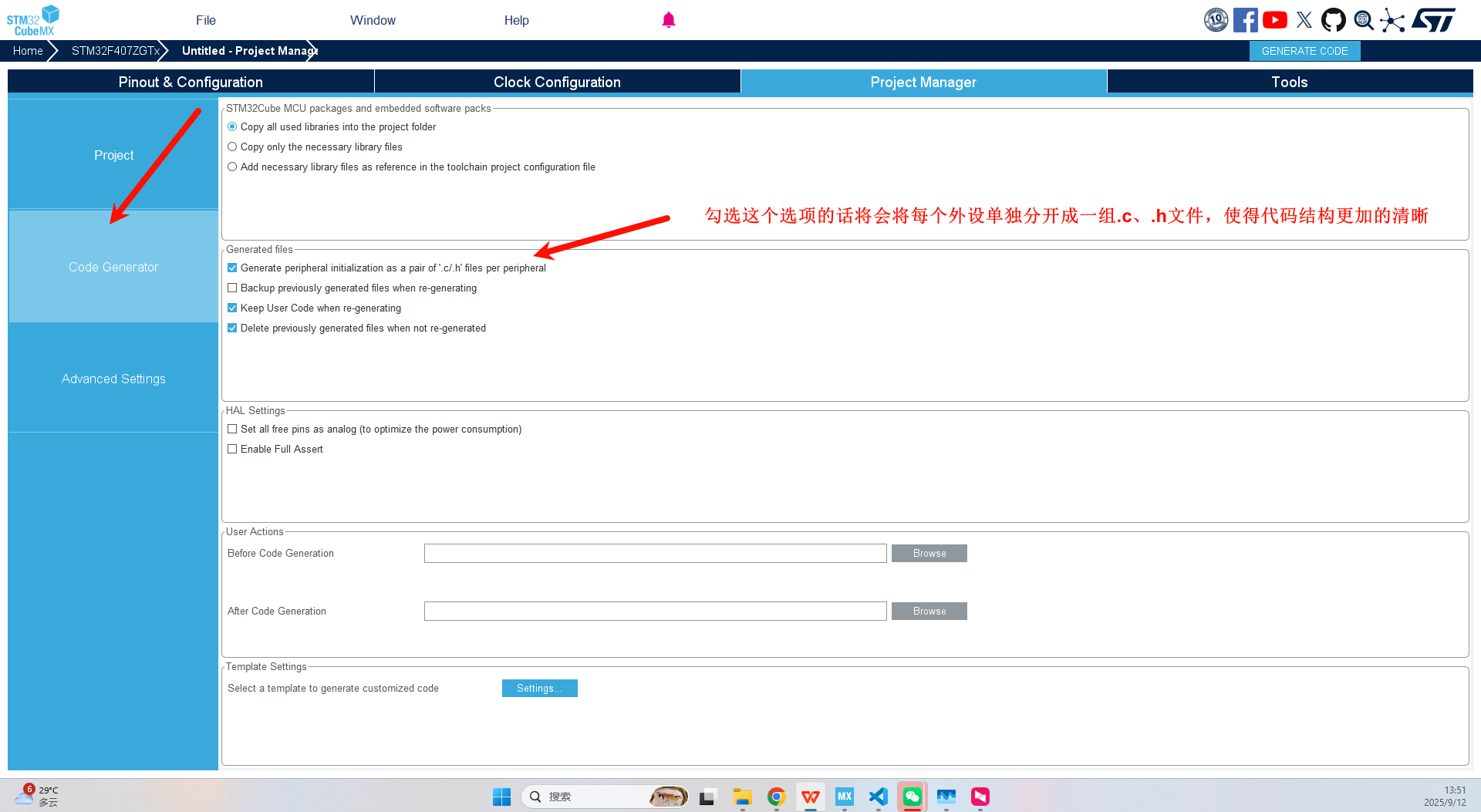Launch Google Chrome from the taskbar

(x=777, y=797)
